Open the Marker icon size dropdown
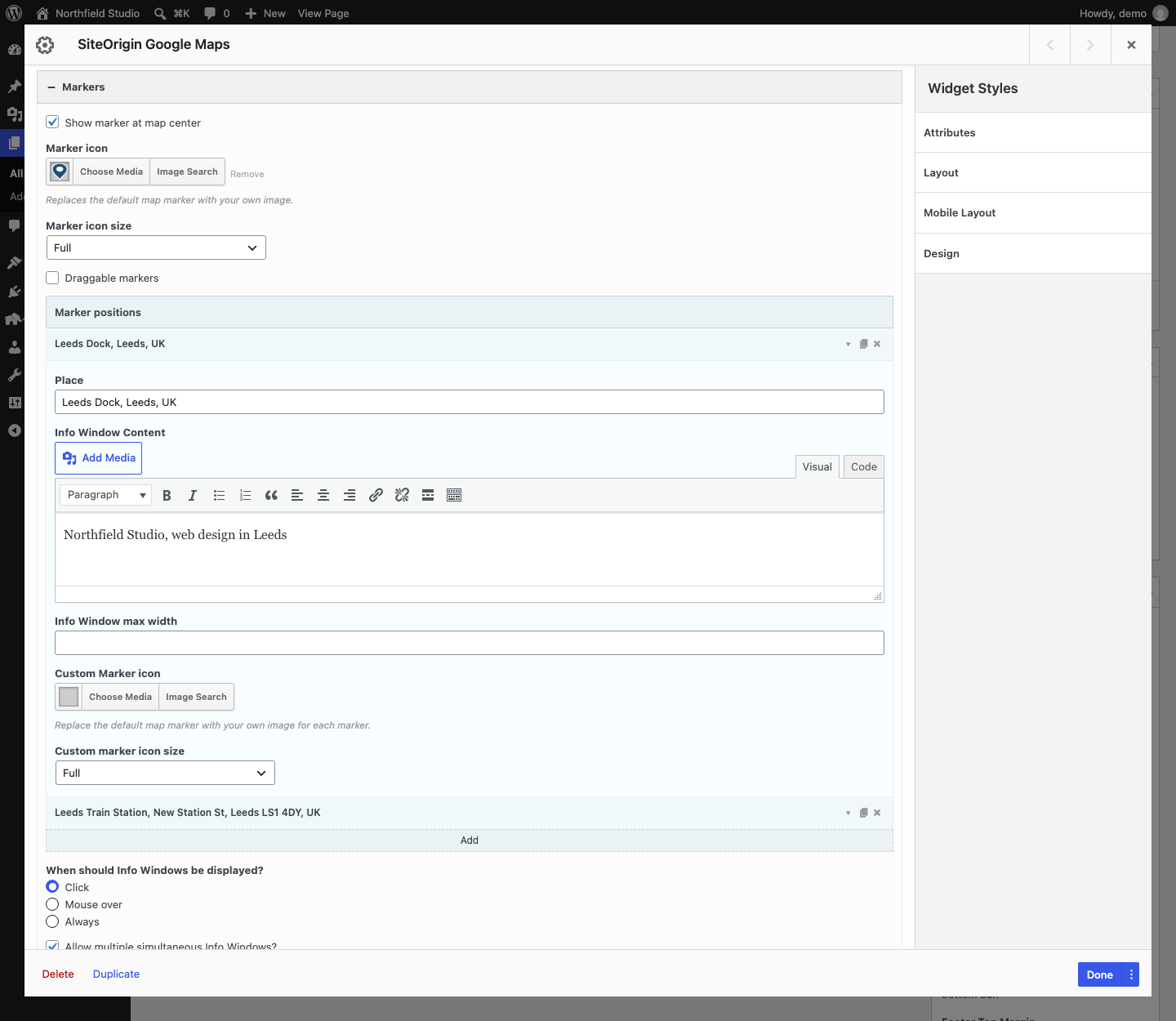 click(156, 247)
